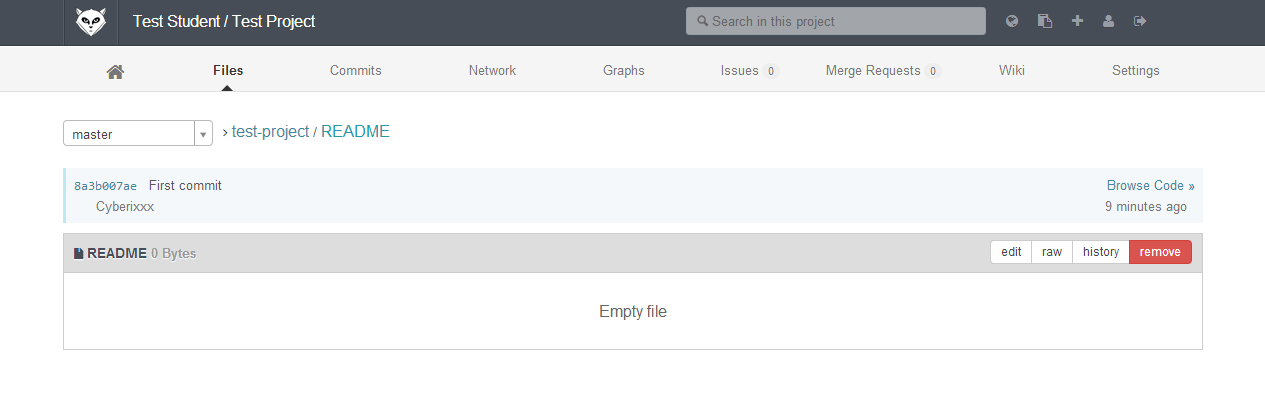The image size is (1265, 399).
Task: Click the edit button for README
Action: click(x=1011, y=252)
